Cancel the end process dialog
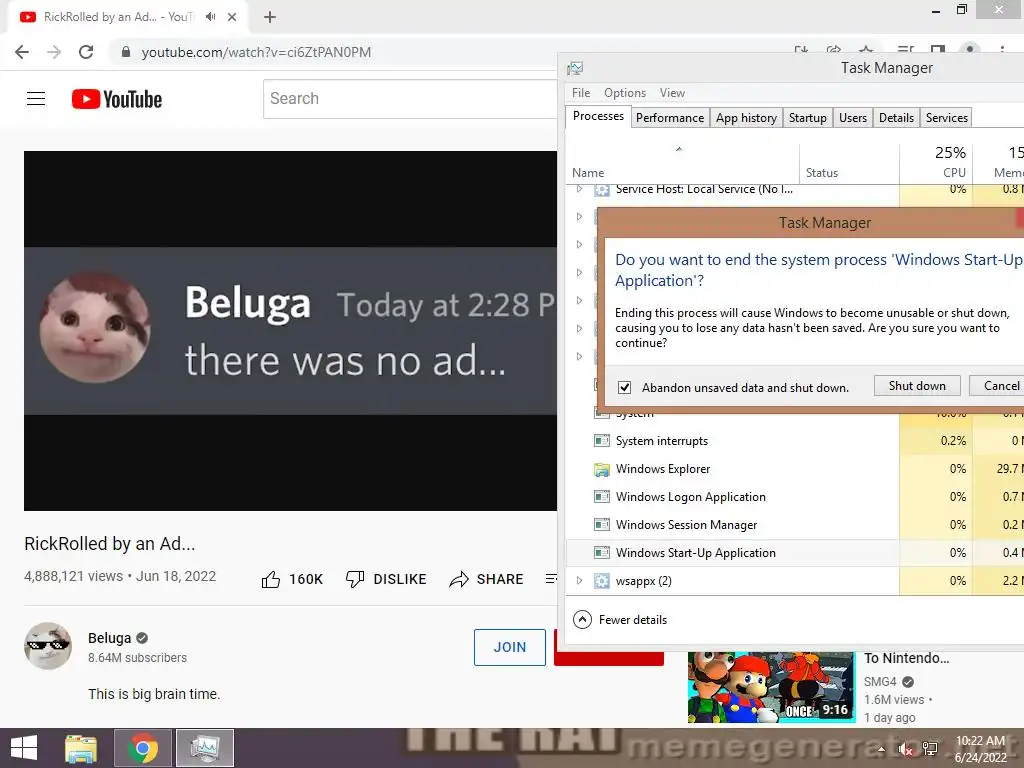The height and width of the screenshot is (768, 1024). pos(997,386)
